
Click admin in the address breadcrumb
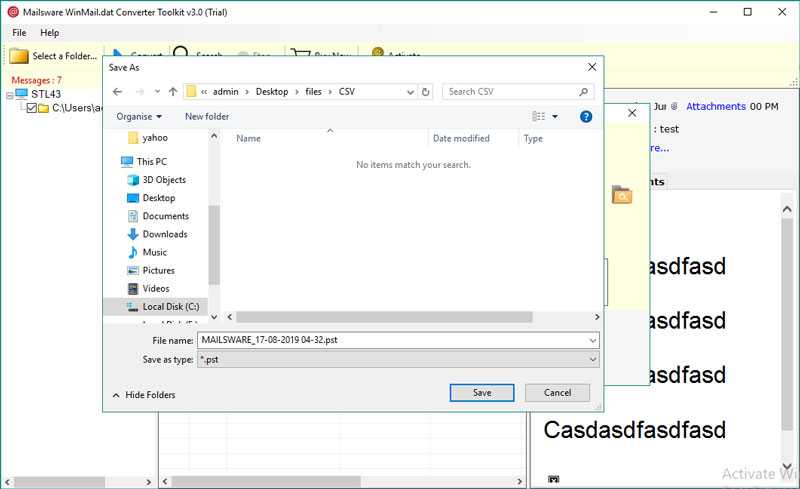coord(226,92)
